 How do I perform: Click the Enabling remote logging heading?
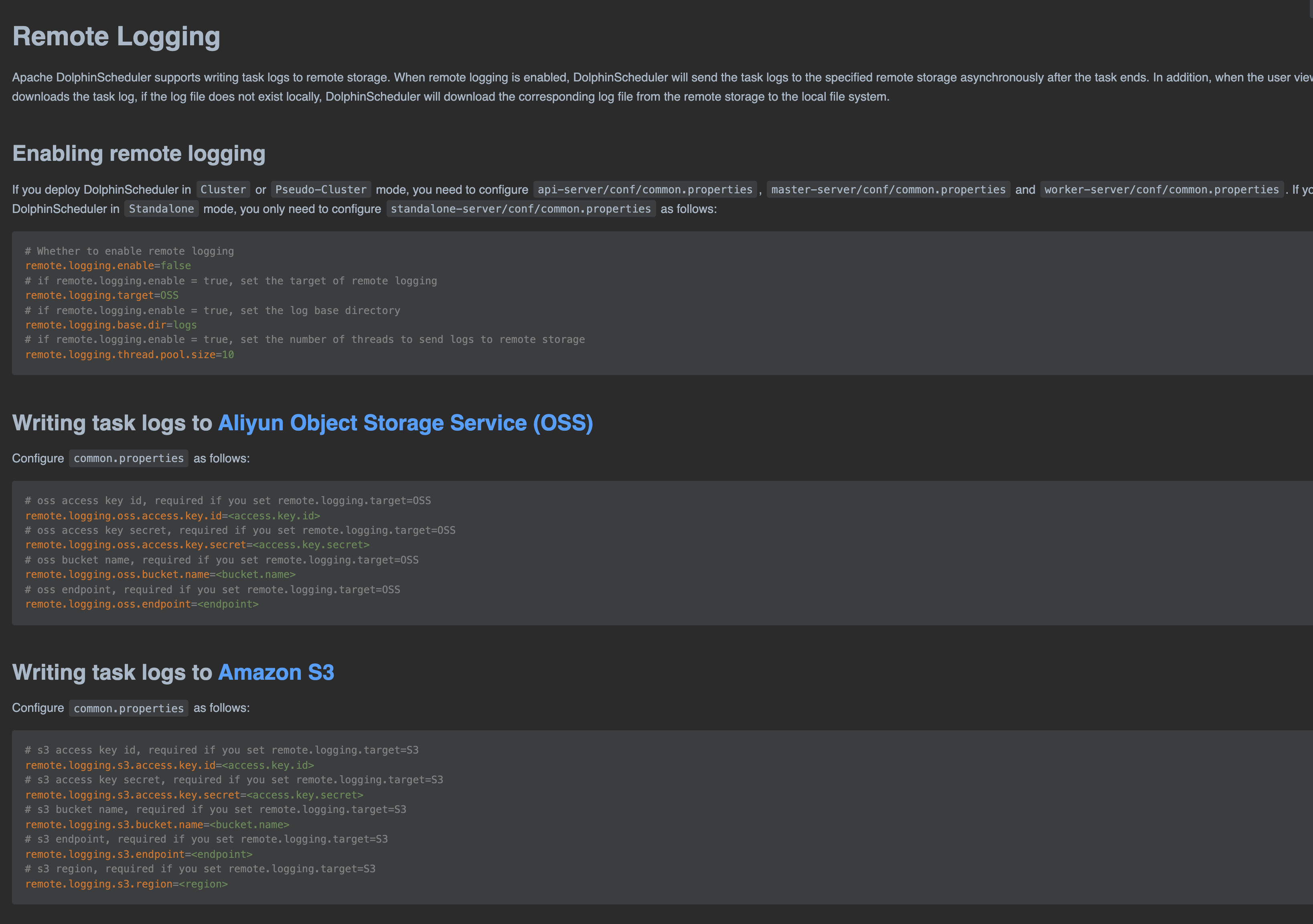tap(138, 154)
